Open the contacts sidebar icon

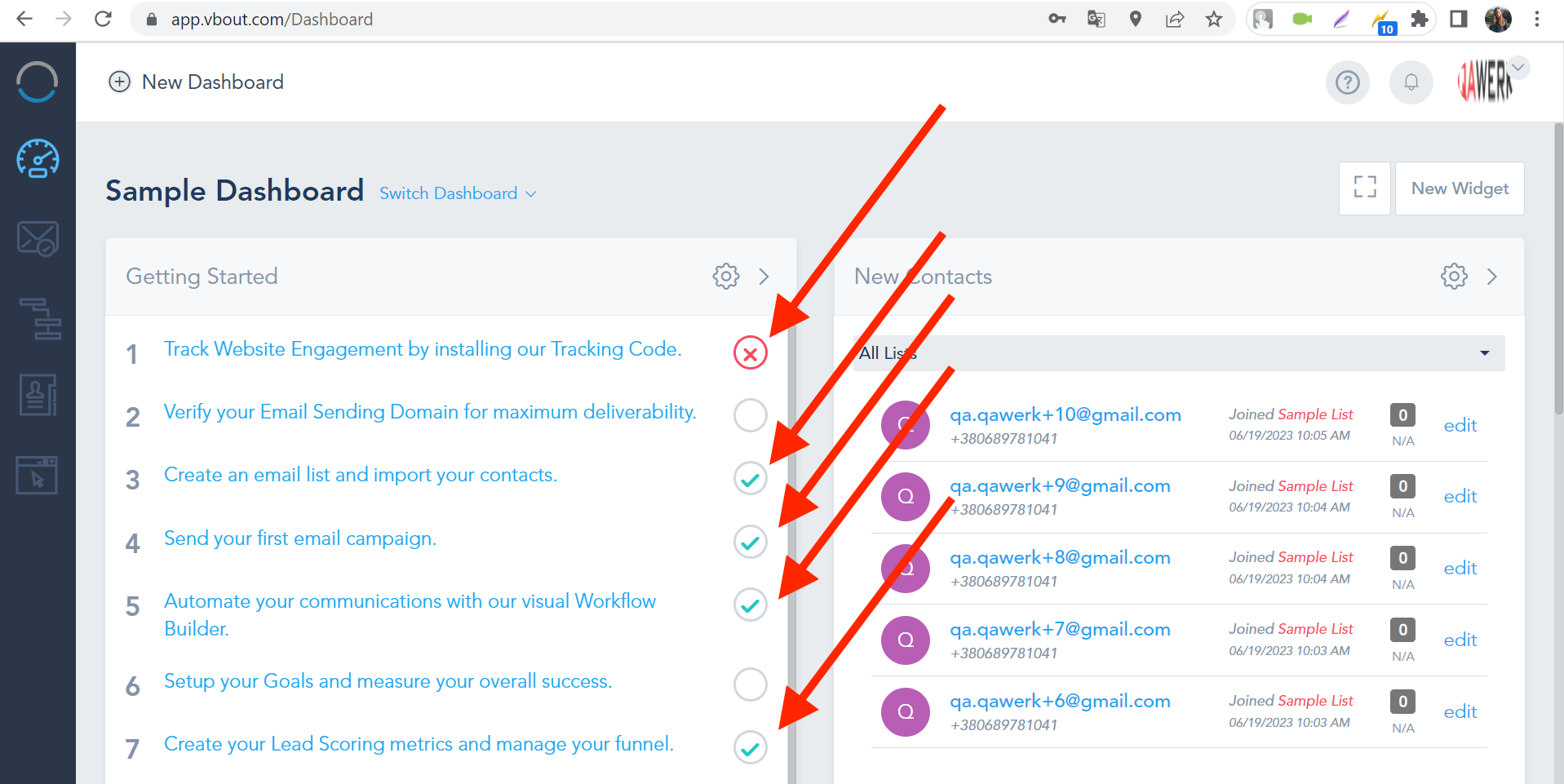pyautogui.click(x=38, y=395)
